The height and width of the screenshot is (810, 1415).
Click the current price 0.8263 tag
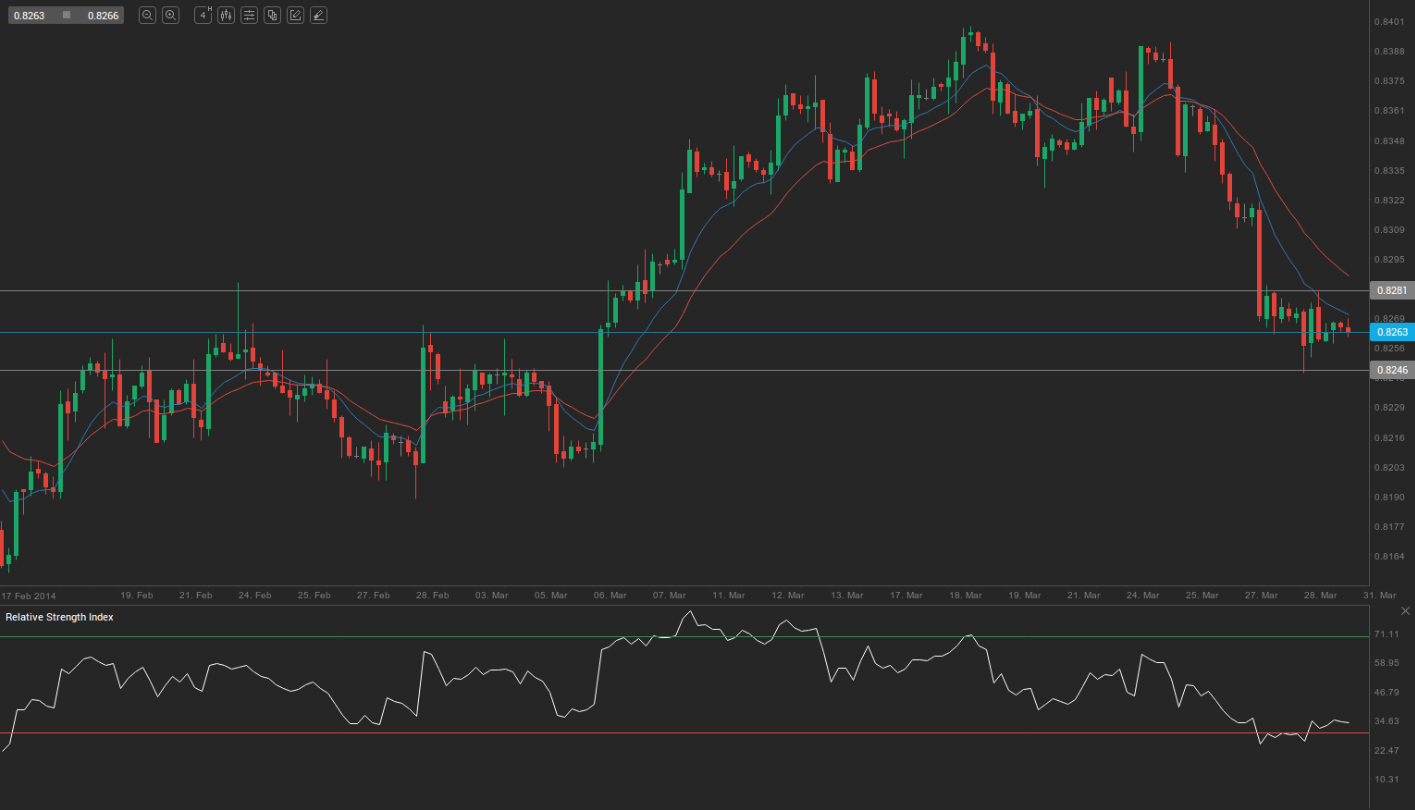[1391, 332]
